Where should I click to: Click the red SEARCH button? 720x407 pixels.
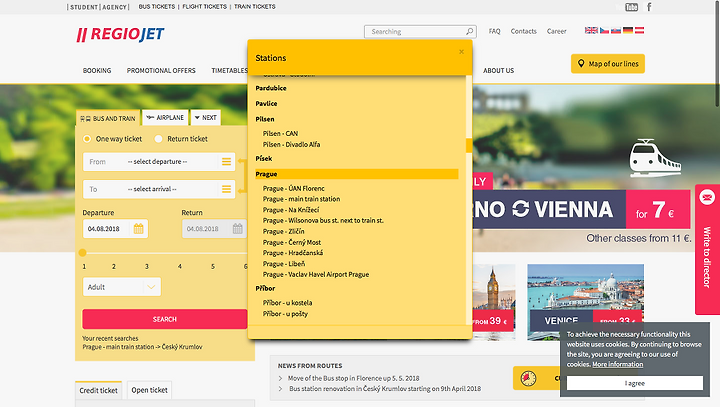pos(165,319)
